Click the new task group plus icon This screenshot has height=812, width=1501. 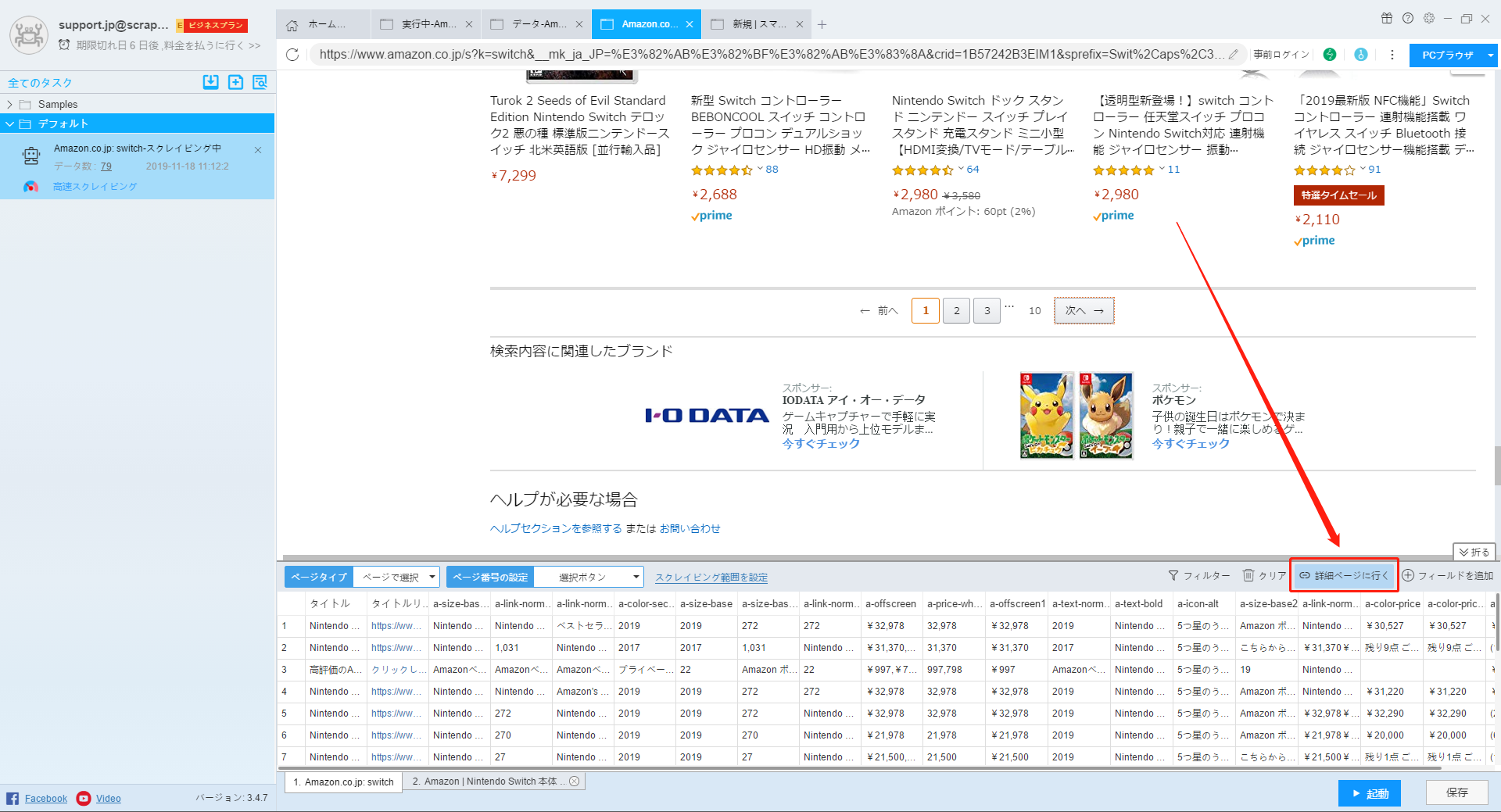tap(235, 82)
